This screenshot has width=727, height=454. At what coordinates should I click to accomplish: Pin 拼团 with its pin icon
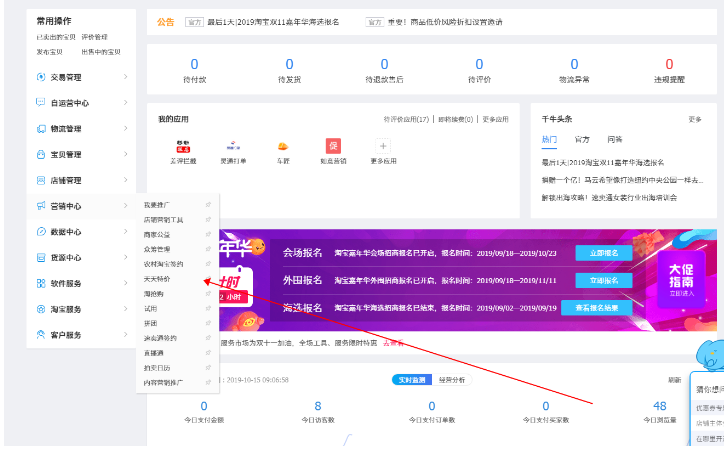[x=208, y=323]
